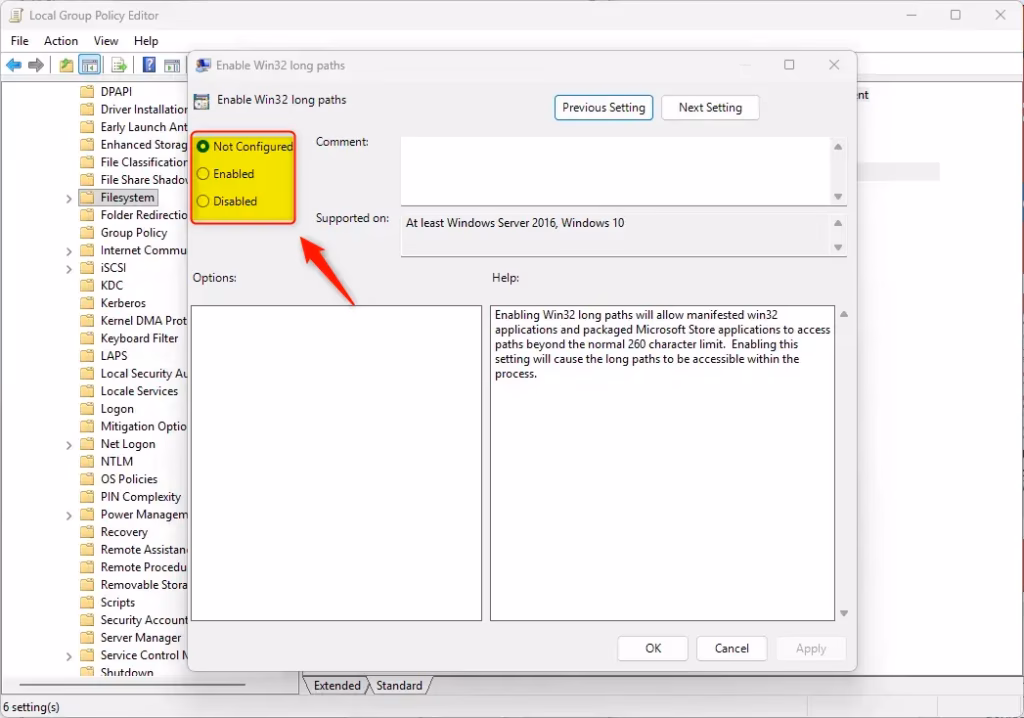Image resolution: width=1024 pixels, height=718 pixels.
Task: Click the Previous Setting button
Action: pyautogui.click(x=603, y=108)
